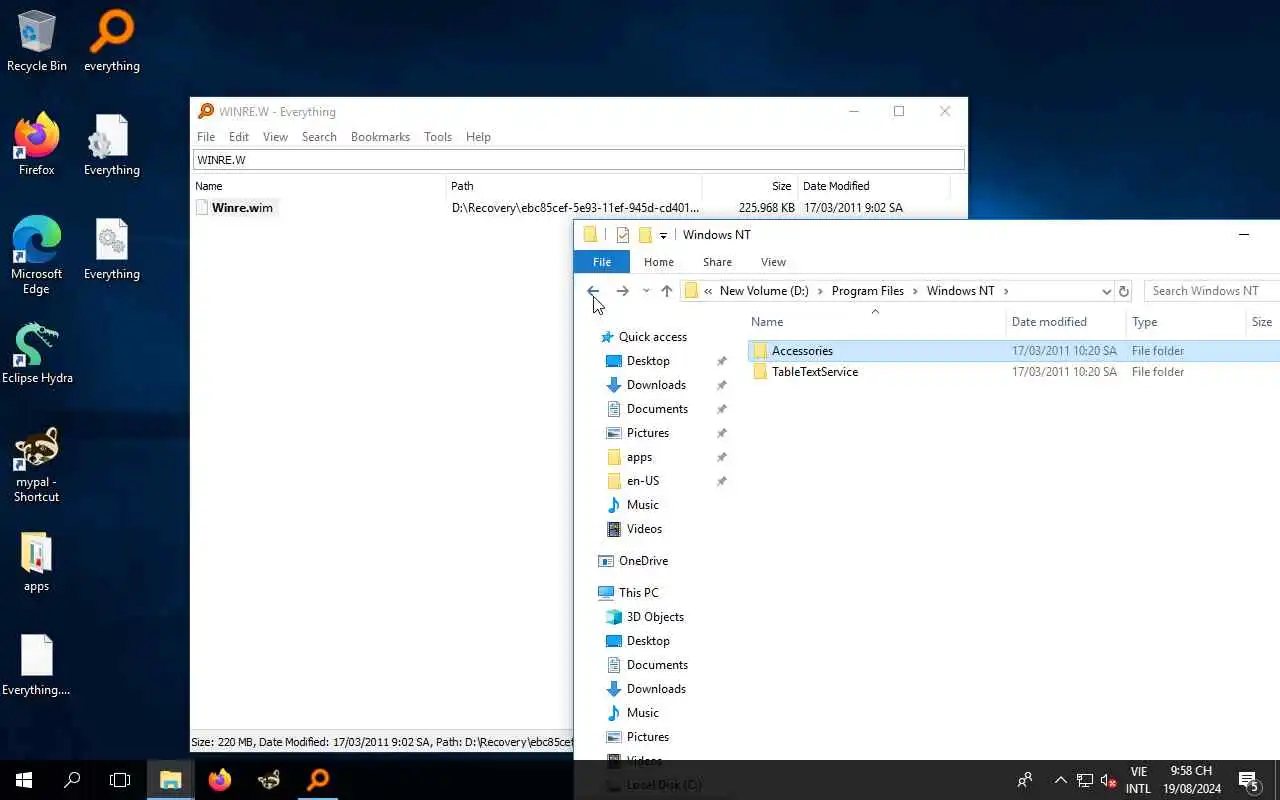
Task: Open the pinned en-US folder
Action: click(643, 481)
